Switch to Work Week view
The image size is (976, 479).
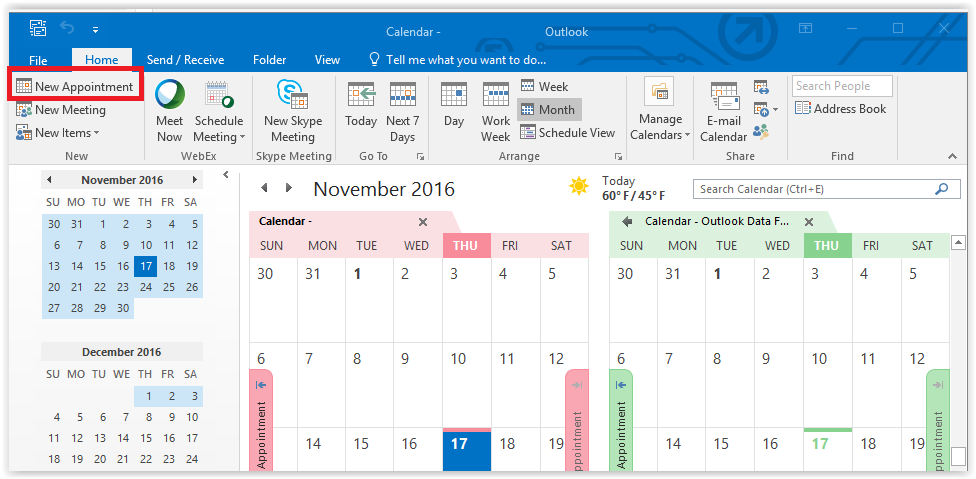pos(495,111)
